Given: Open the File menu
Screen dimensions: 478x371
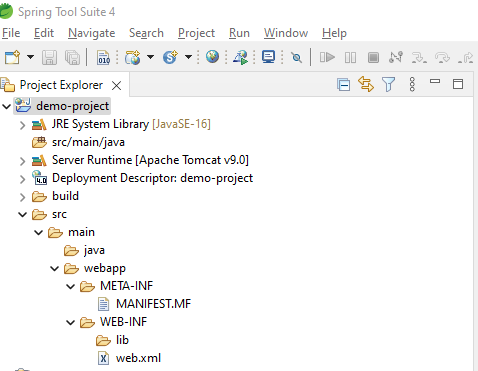Looking at the screenshot, I should [11, 33].
